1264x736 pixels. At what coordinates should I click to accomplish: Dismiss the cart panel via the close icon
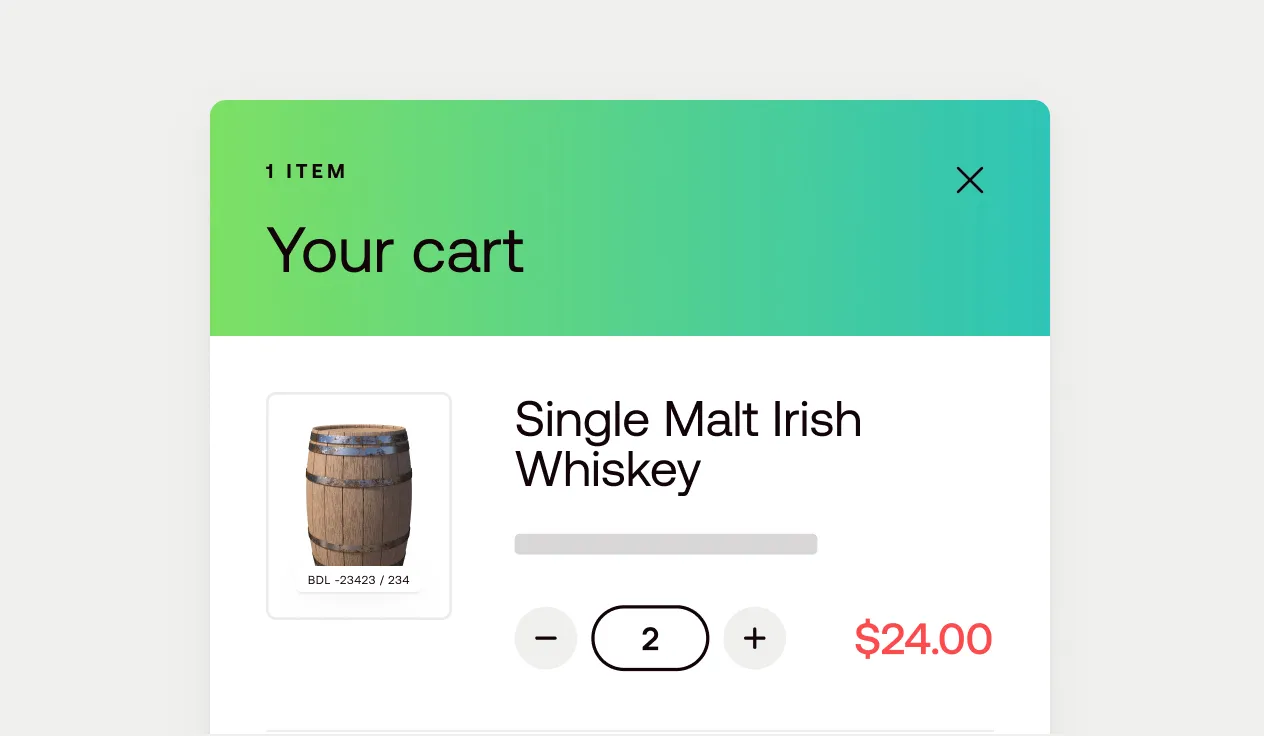(x=969, y=180)
